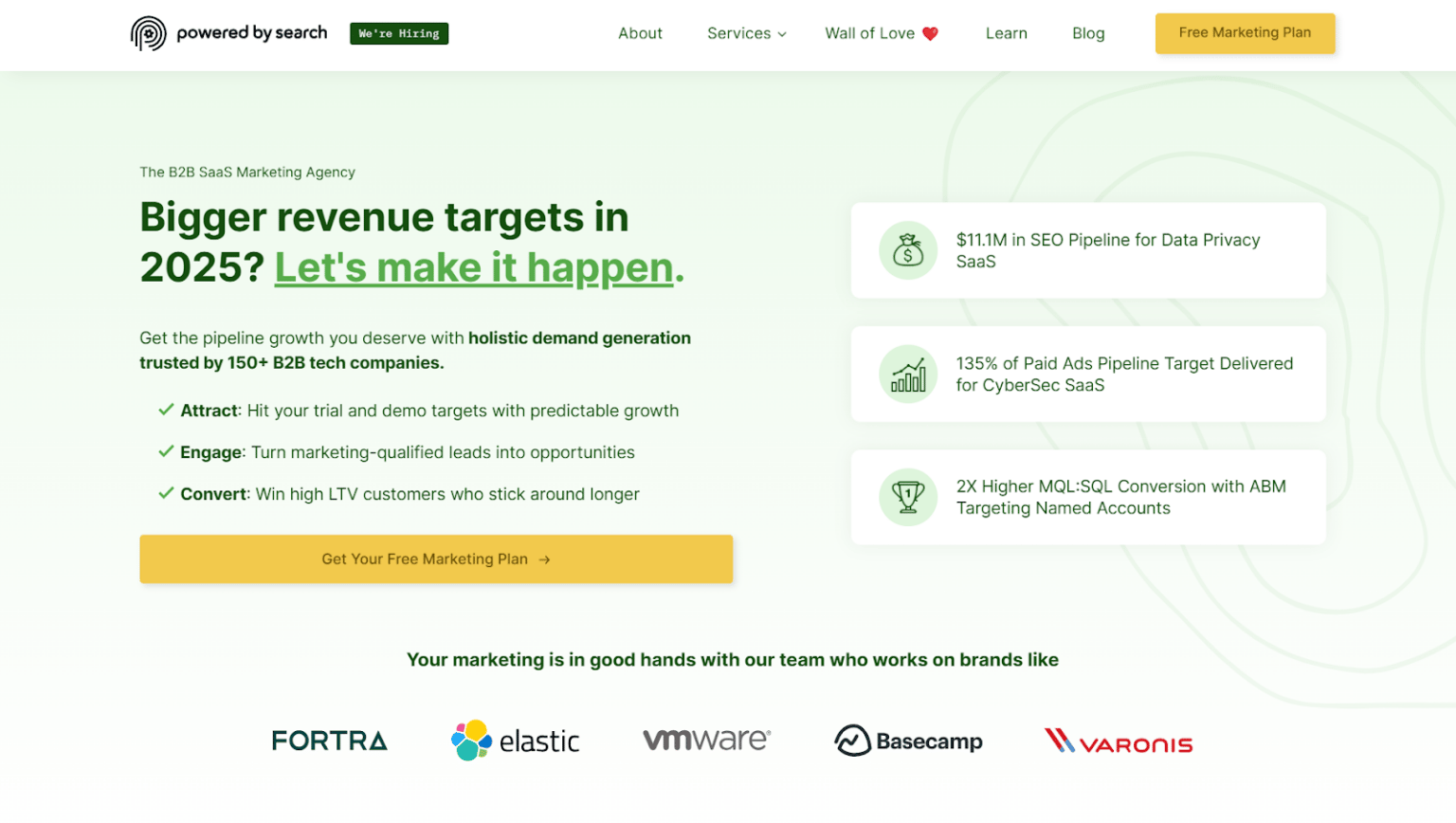Expand the Services dropdown menu
The height and width of the screenshot is (823, 1456).
[746, 33]
